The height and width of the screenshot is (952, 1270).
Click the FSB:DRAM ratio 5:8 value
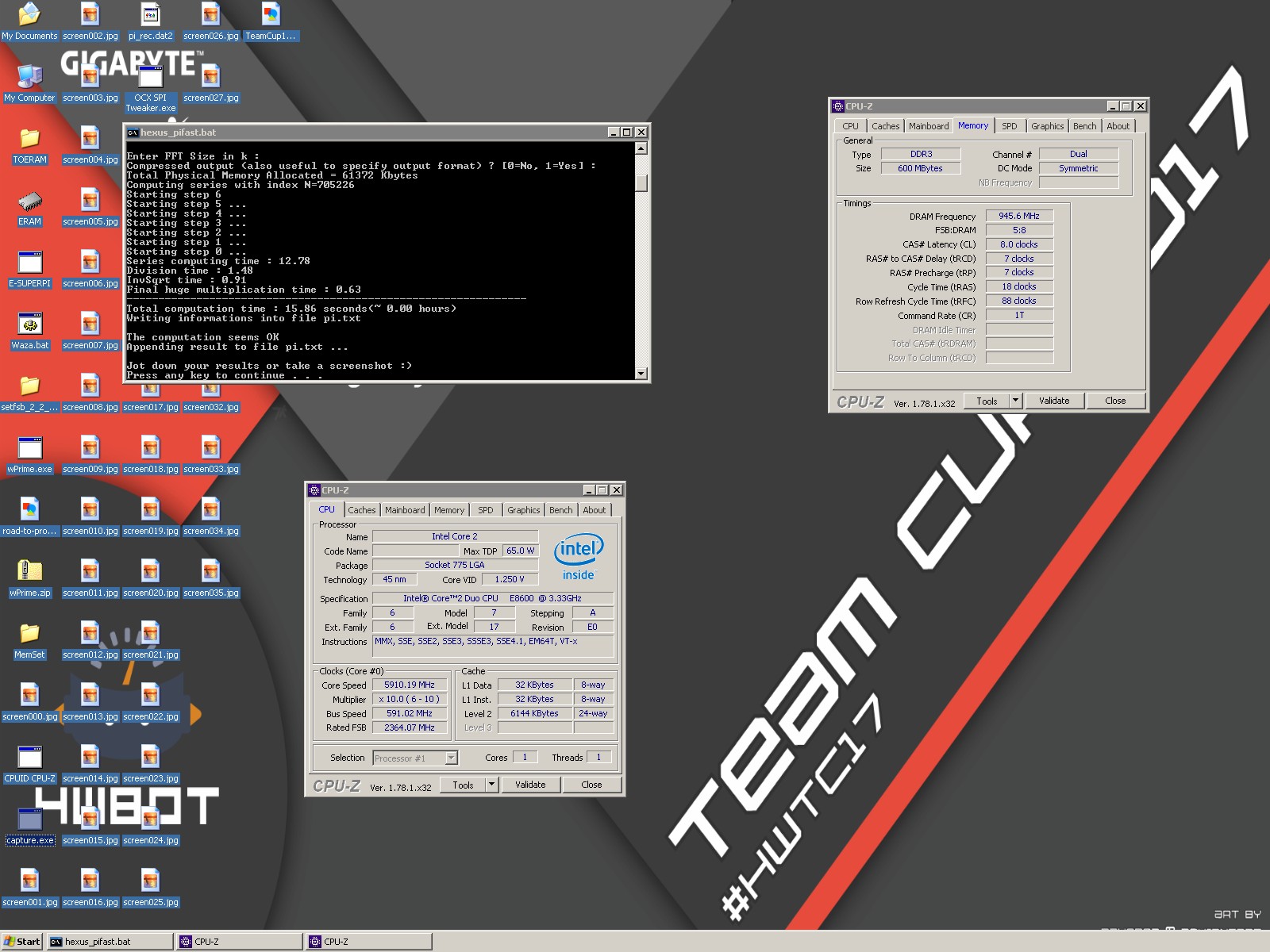(1019, 230)
